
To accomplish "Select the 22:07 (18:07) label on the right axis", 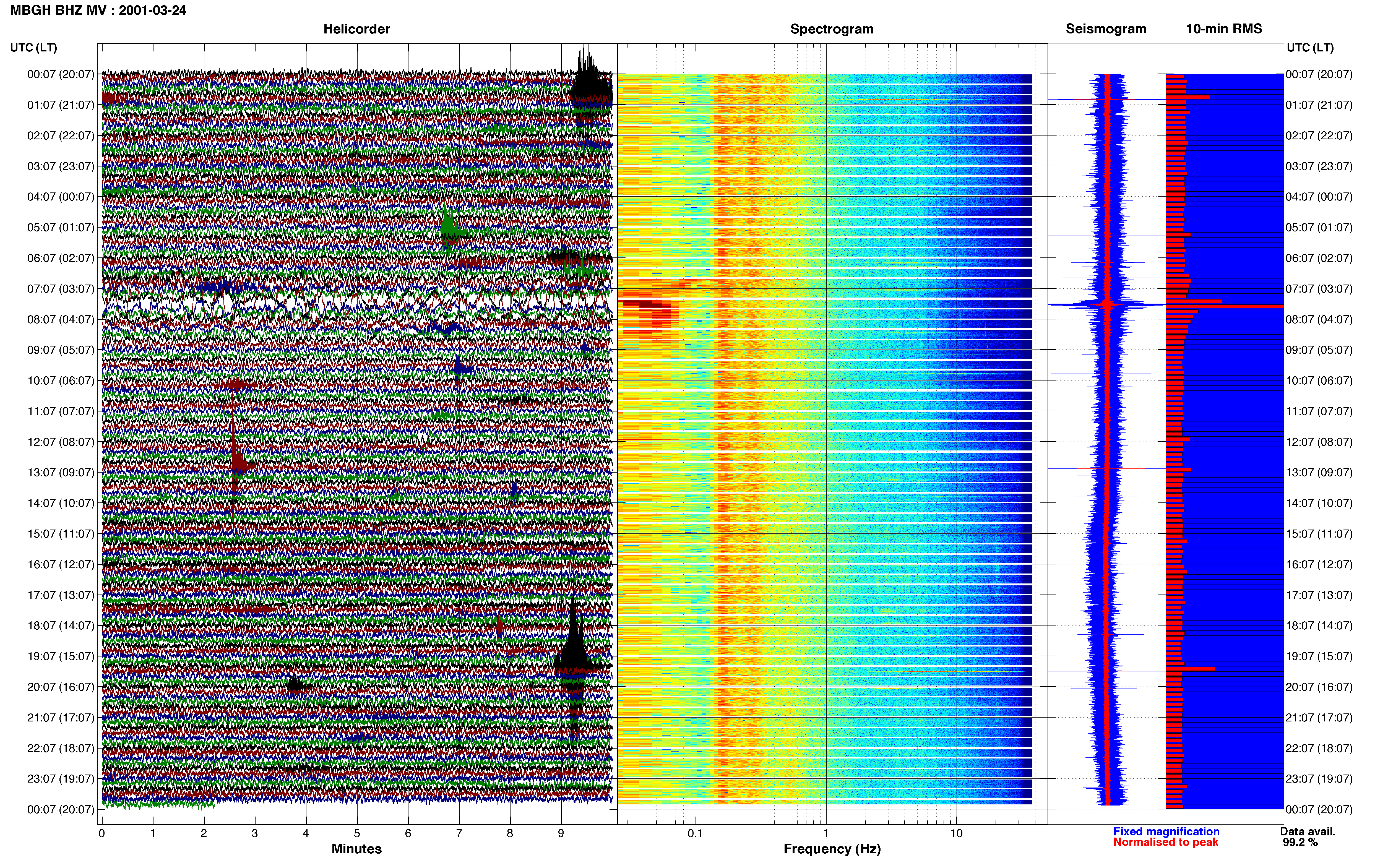I will pyautogui.click(x=1319, y=749).
